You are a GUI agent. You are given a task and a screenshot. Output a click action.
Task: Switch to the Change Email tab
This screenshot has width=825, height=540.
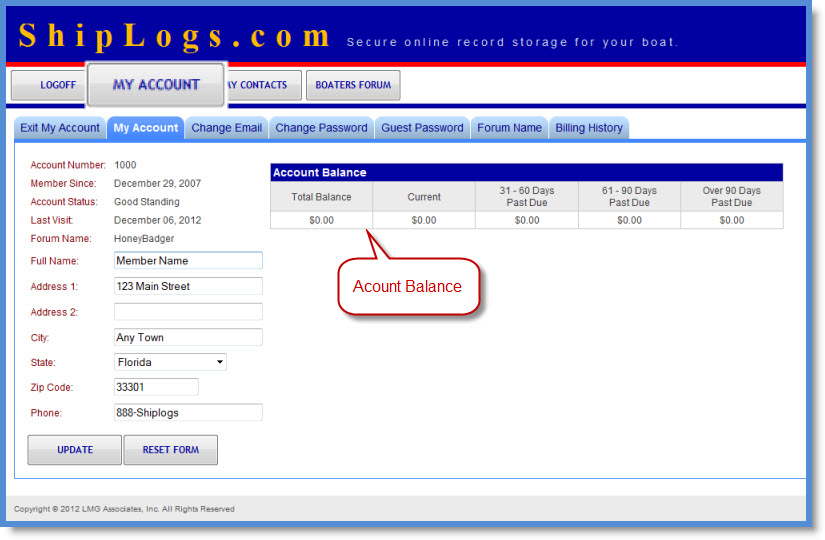(x=226, y=128)
